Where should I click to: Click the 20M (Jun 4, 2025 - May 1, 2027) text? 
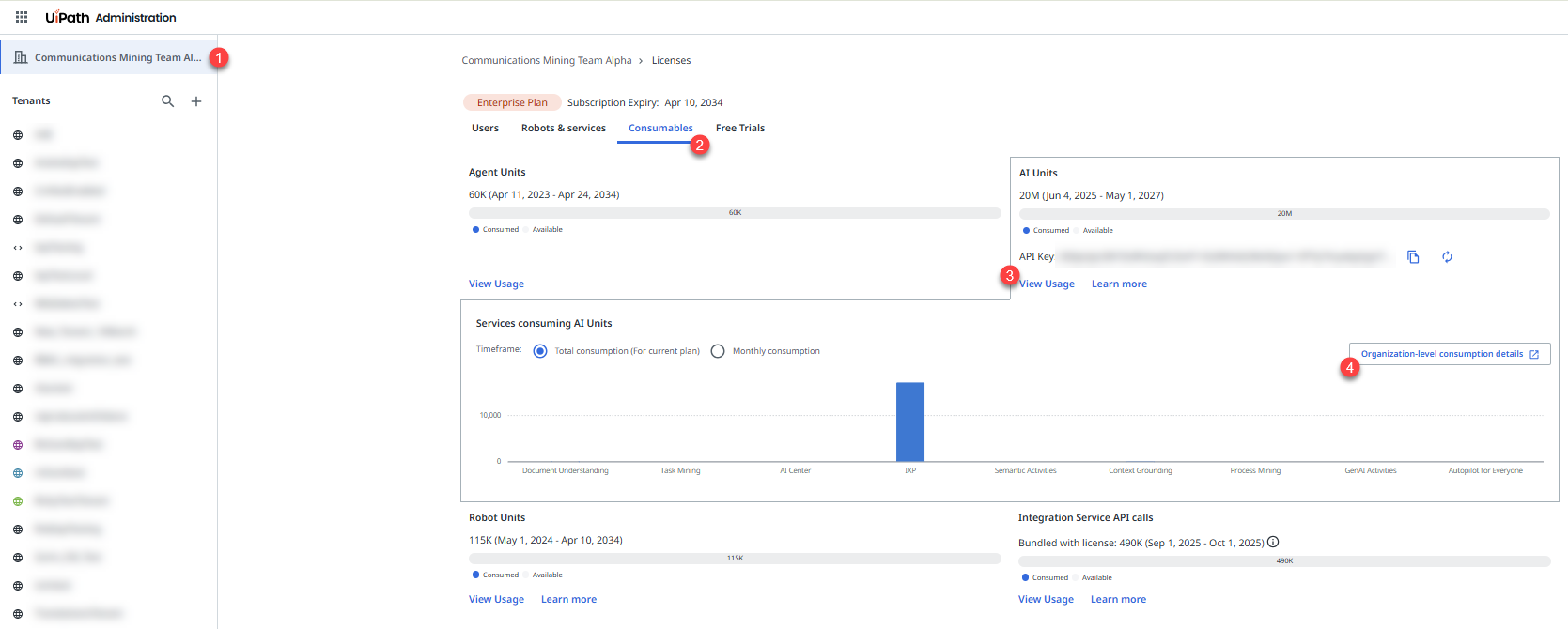pos(1092,195)
